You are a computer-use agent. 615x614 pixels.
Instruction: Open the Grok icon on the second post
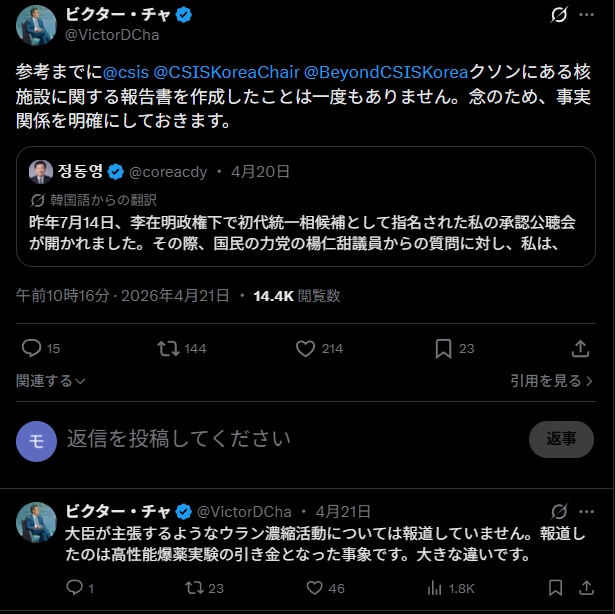(560, 511)
